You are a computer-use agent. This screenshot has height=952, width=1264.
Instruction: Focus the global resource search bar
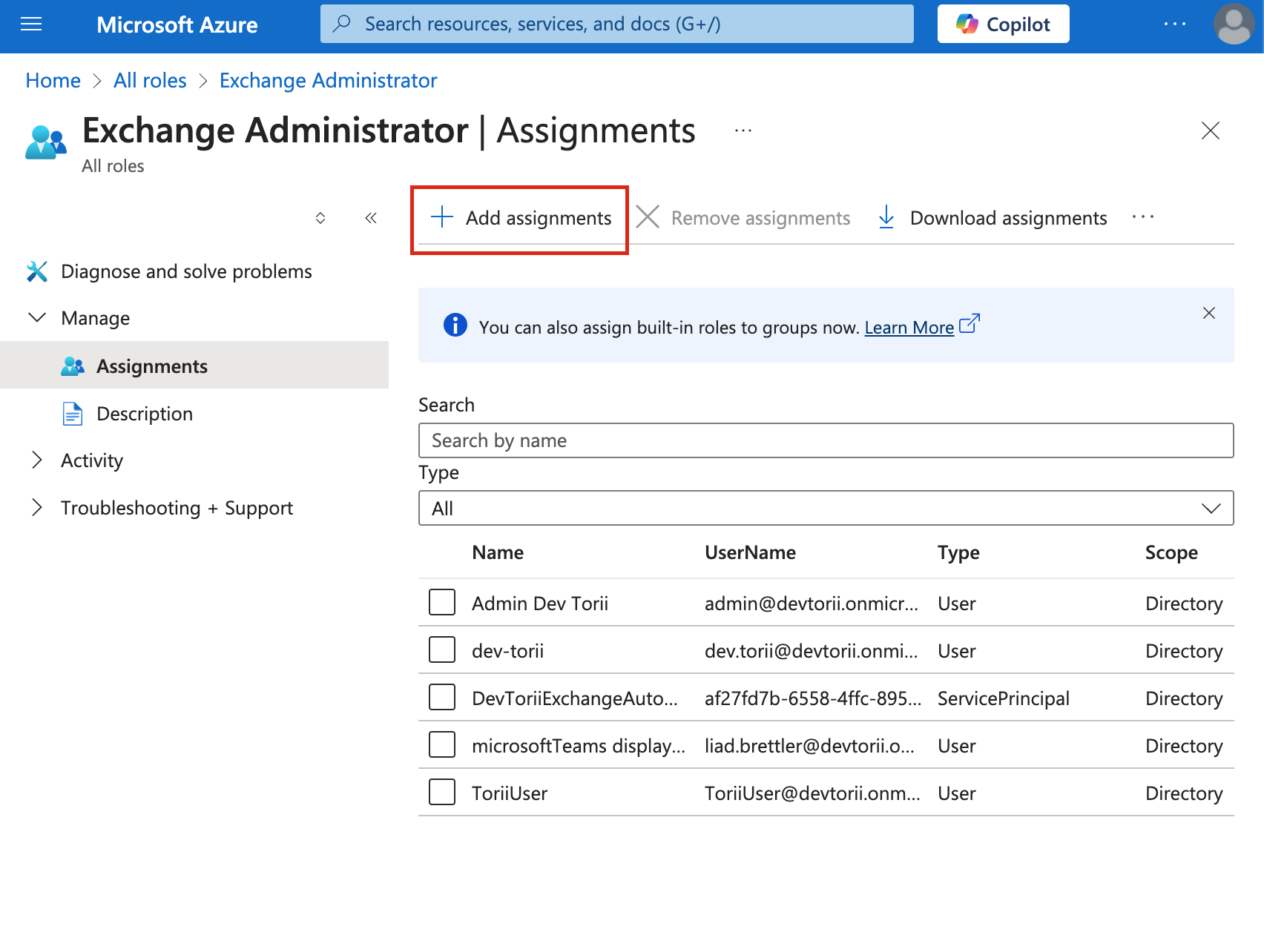tap(616, 24)
